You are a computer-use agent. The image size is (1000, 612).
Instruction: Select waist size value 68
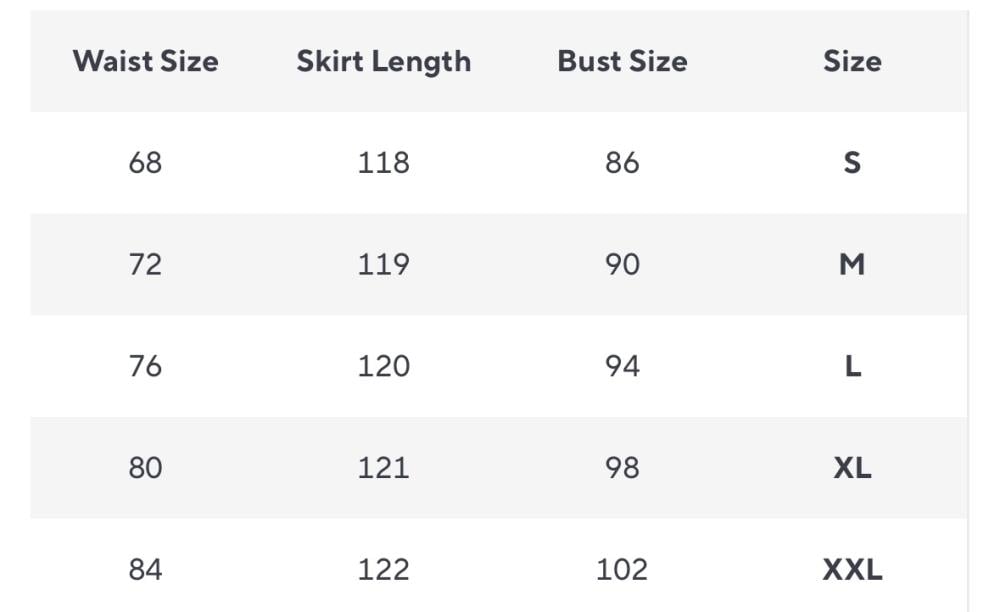pyautogui.click(x=145, y=162)
